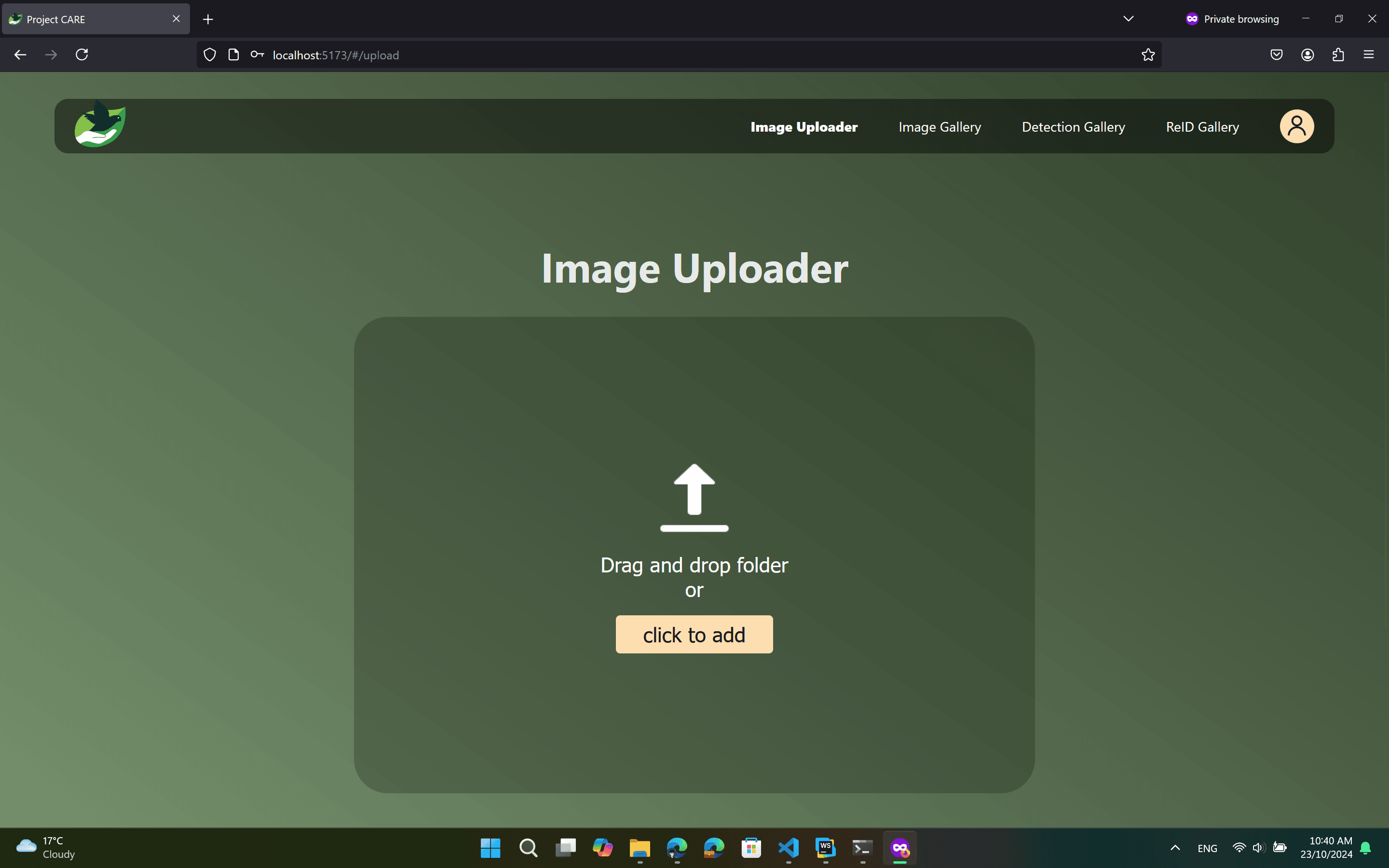Navigate to ReID Gallery

click(x=1202, y=127)
